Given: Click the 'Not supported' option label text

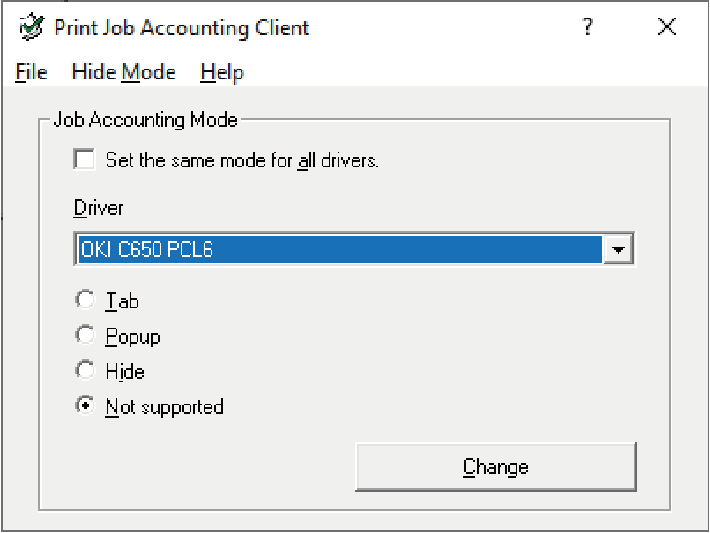Looking at the screenshot, I should click(x=164, y=407).
